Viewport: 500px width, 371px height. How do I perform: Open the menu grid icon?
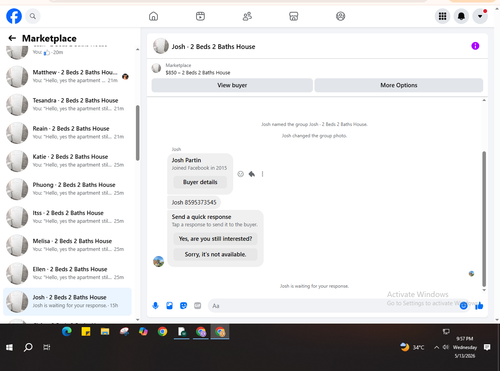point(442,16)
